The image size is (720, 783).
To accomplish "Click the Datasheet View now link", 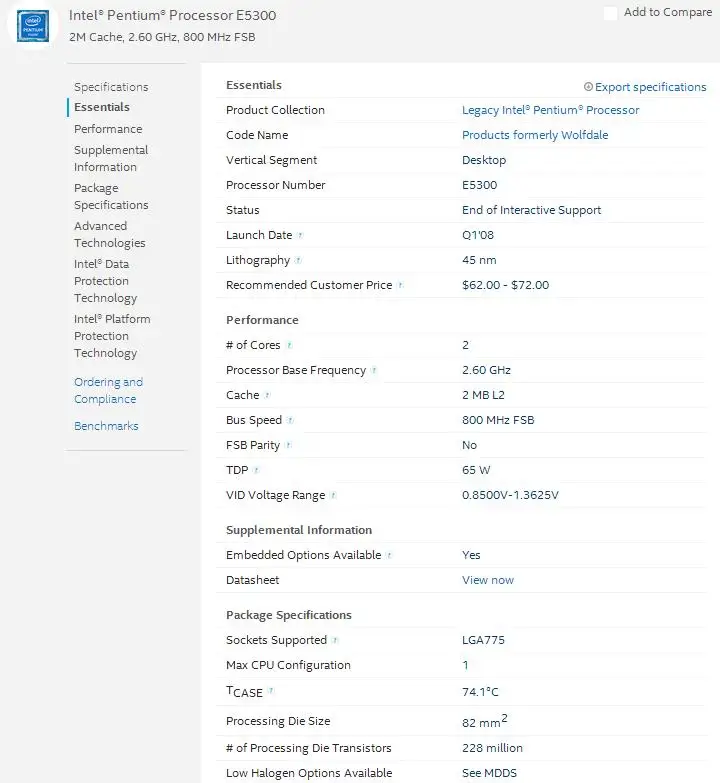I will coord(488,580).
